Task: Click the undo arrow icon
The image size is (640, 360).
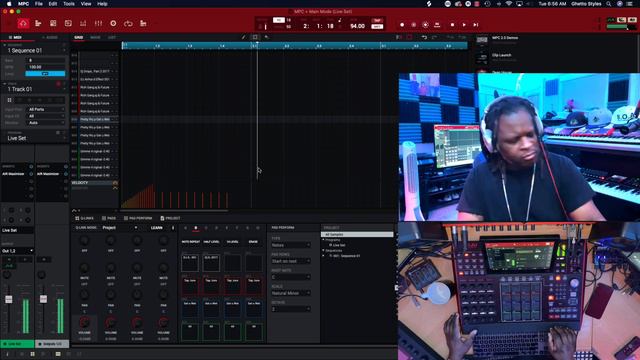Action: [x=424, y=37]
